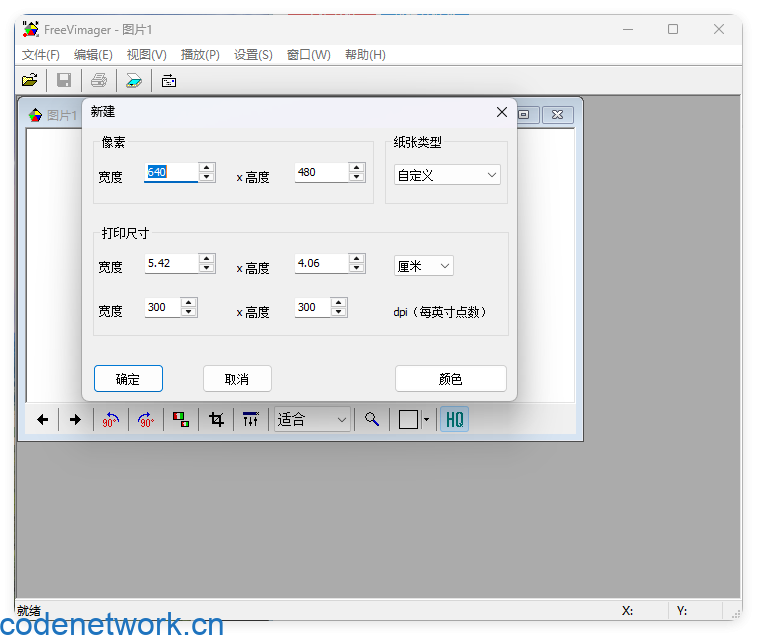Viewport: 757px width, 635px height.
Task: Click the 颜色 button
Action: (x=450, y=379)
